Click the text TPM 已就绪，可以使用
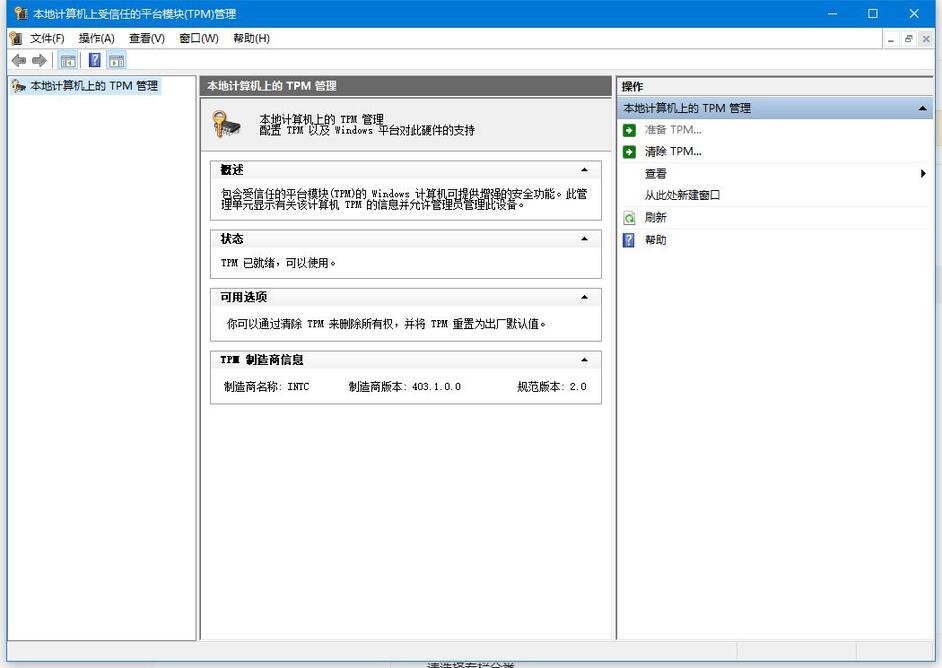 pos(278,263)
